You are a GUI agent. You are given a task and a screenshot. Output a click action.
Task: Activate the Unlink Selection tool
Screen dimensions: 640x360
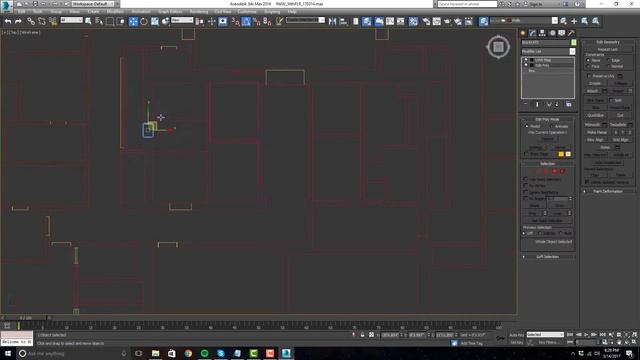click(x=42, y=21)
